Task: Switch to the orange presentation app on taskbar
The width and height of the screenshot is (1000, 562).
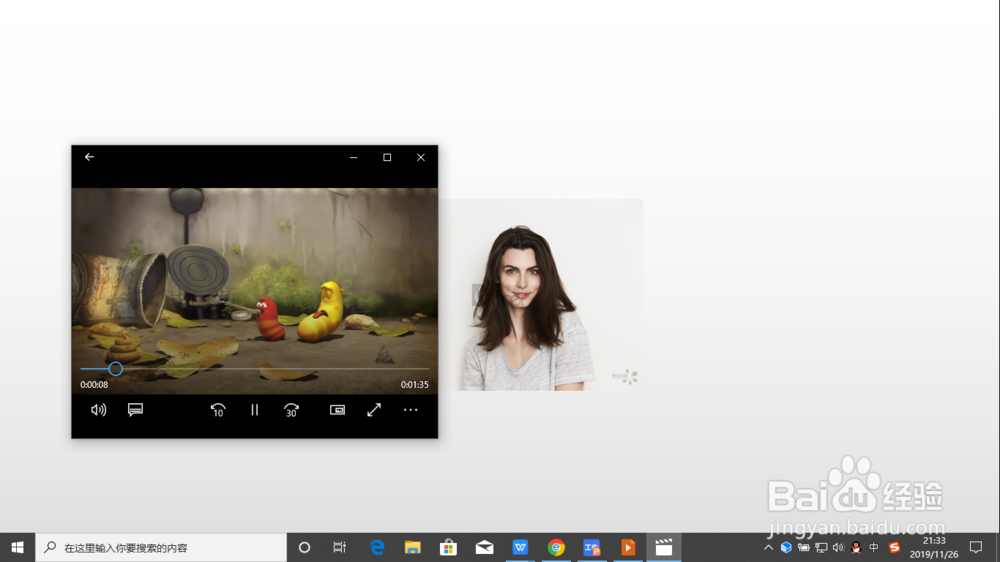Action: coord(628,547)
